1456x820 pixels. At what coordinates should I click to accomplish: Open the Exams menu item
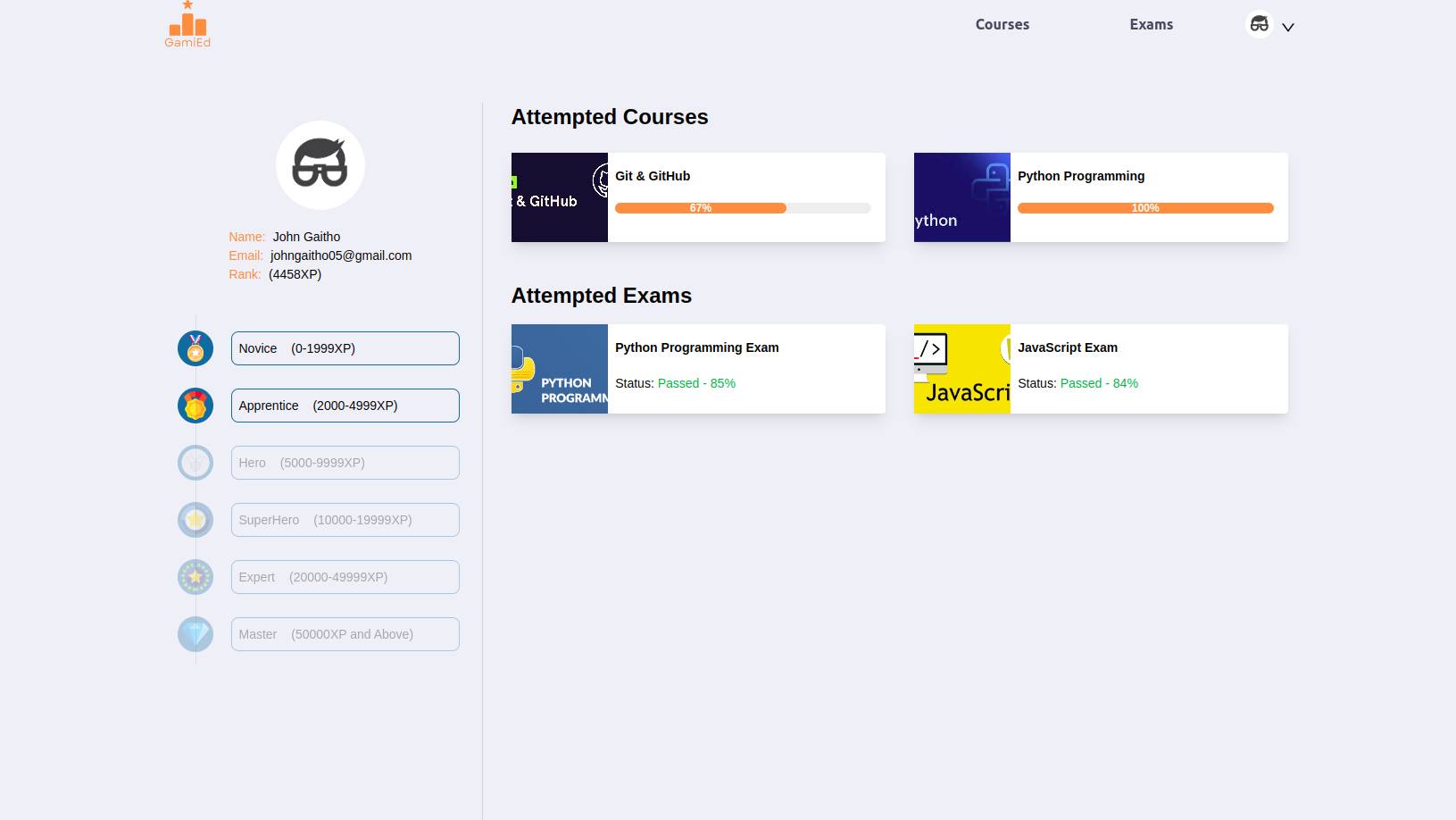click(x=1152, y=25)
